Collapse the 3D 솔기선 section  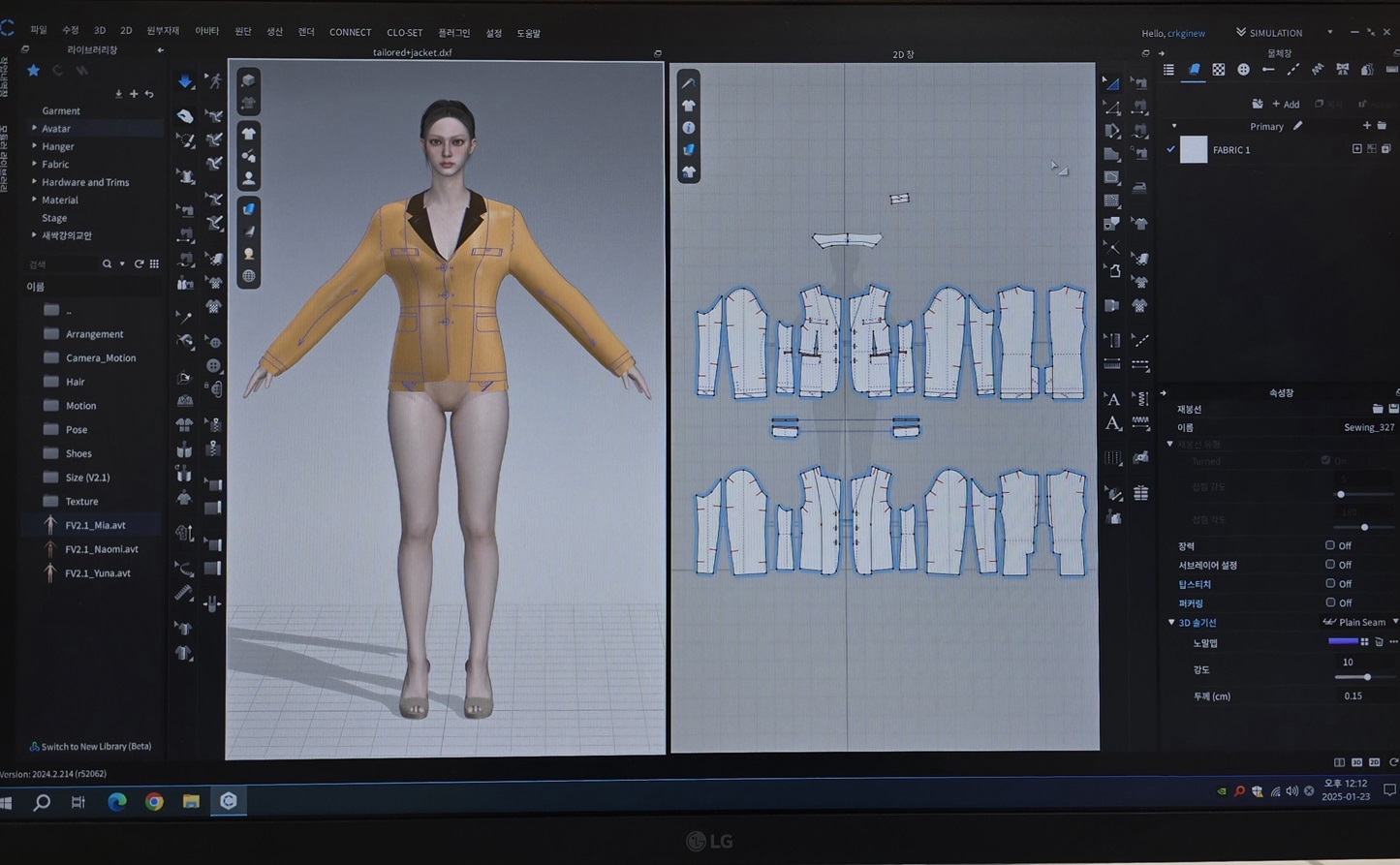[x=1171, y=622]
